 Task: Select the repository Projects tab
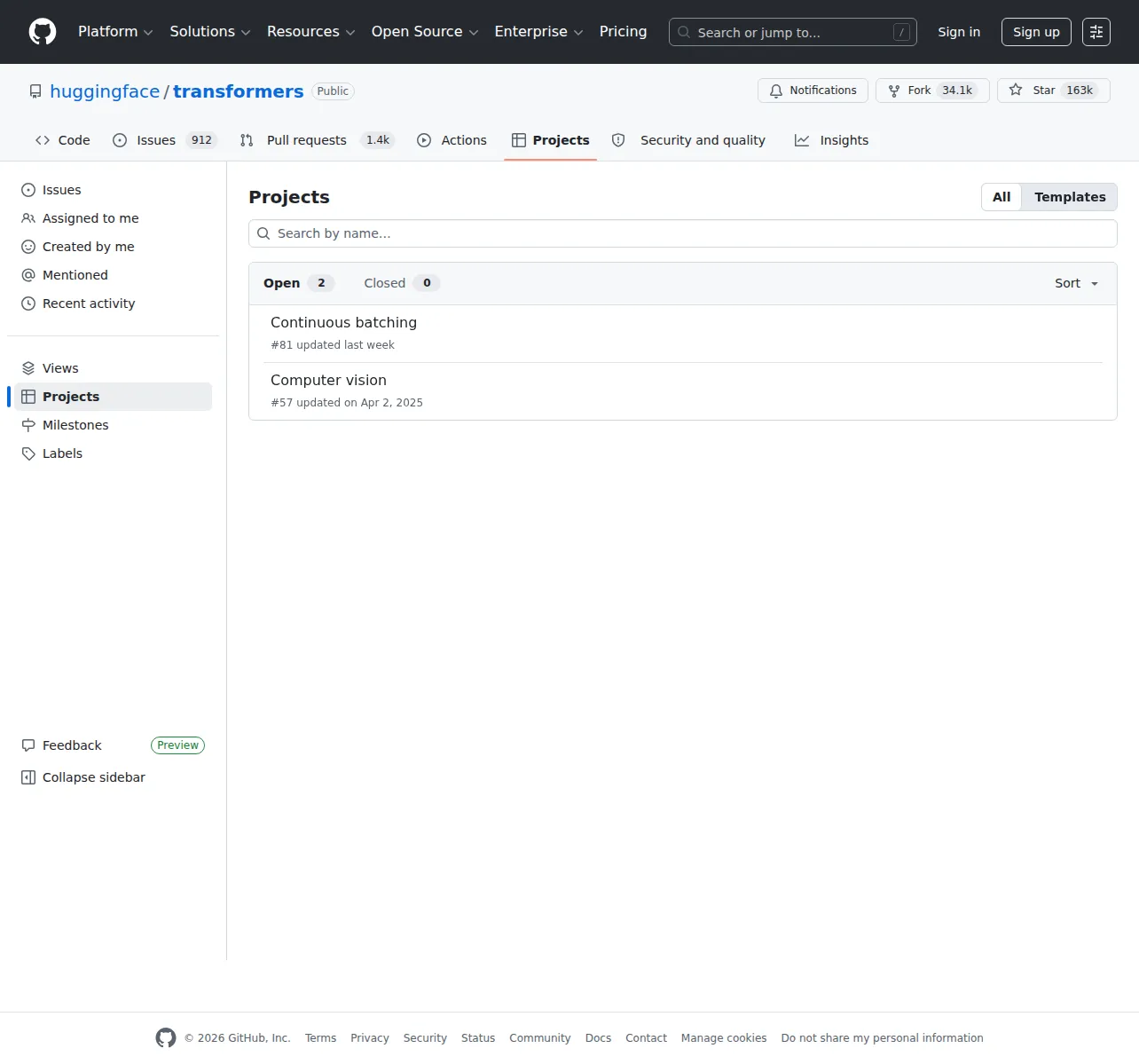(550, 140)
